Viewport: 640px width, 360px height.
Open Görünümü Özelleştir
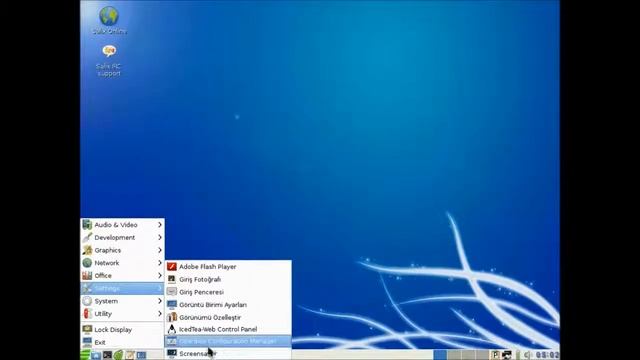click(228, 317)
